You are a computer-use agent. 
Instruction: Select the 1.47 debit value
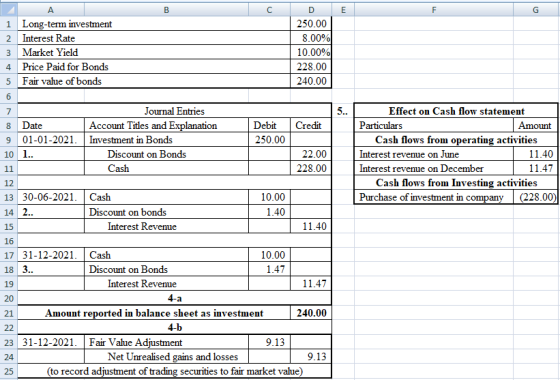click(x=269, y=269)
